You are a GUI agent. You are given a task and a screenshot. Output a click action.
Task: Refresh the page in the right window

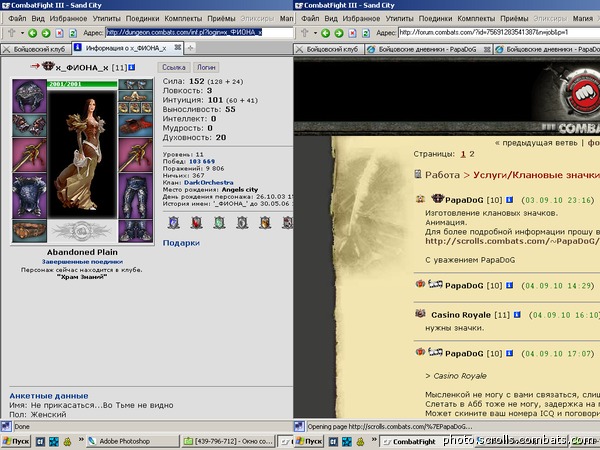366,33
